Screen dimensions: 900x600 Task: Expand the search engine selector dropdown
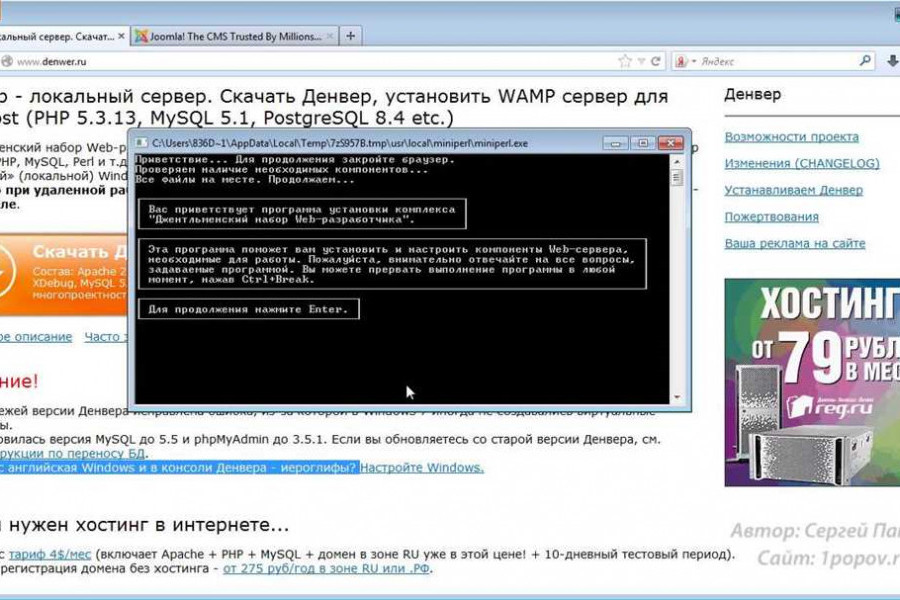695,61
